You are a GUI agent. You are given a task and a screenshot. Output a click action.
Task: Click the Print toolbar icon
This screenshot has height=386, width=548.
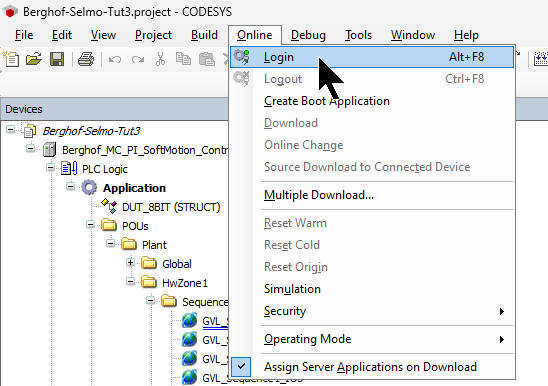click(86, 59)
